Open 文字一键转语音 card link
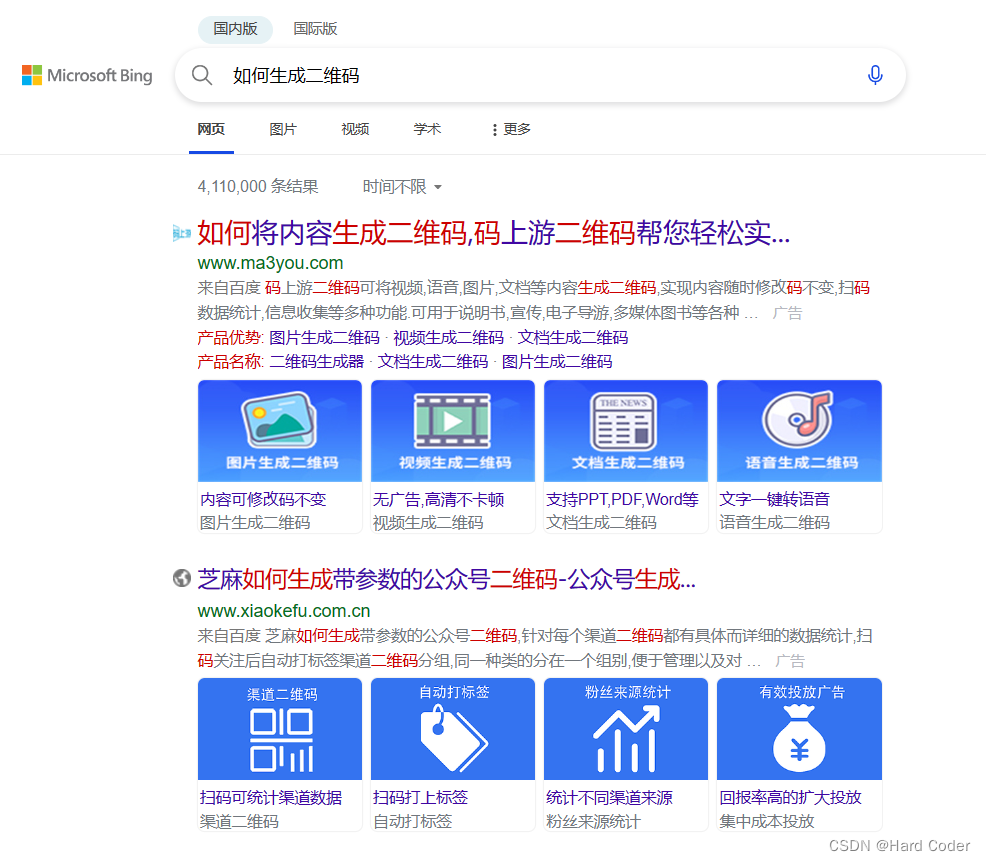The width and height of the screenshot is (986, 861). [775, 499]
